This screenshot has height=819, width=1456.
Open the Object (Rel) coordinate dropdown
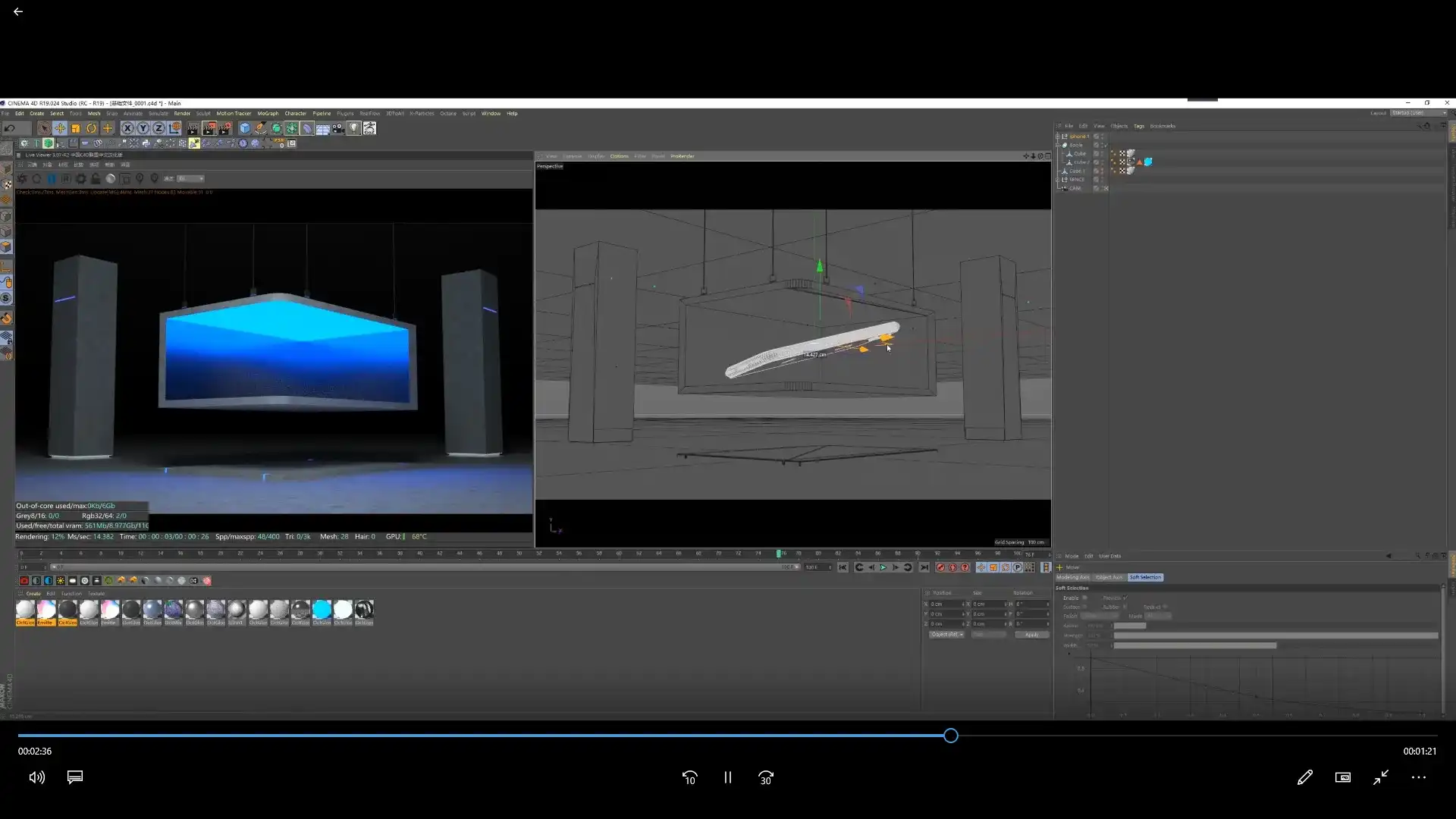coord(946,635)
